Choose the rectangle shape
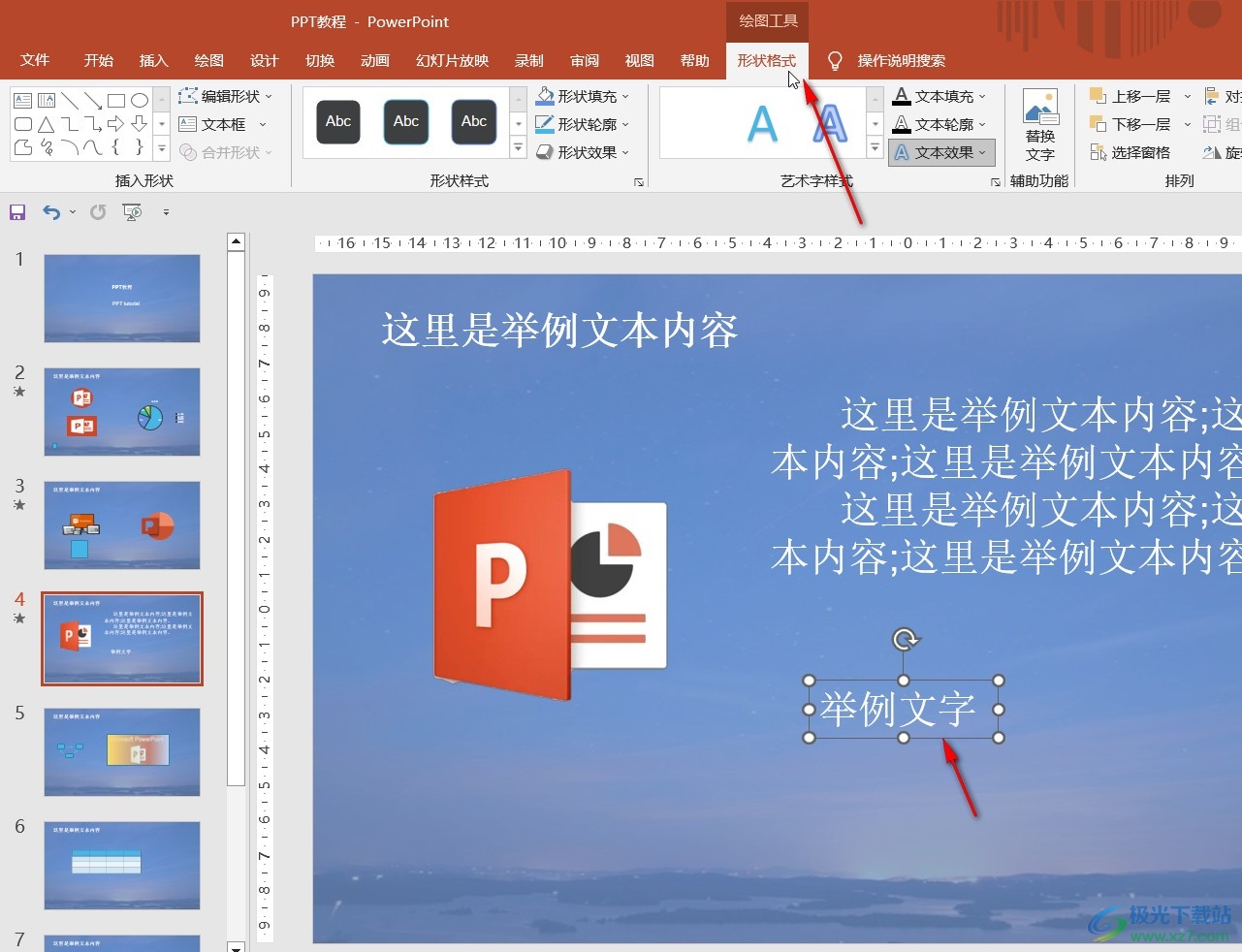1242x952 pixels. pos(116,101)
